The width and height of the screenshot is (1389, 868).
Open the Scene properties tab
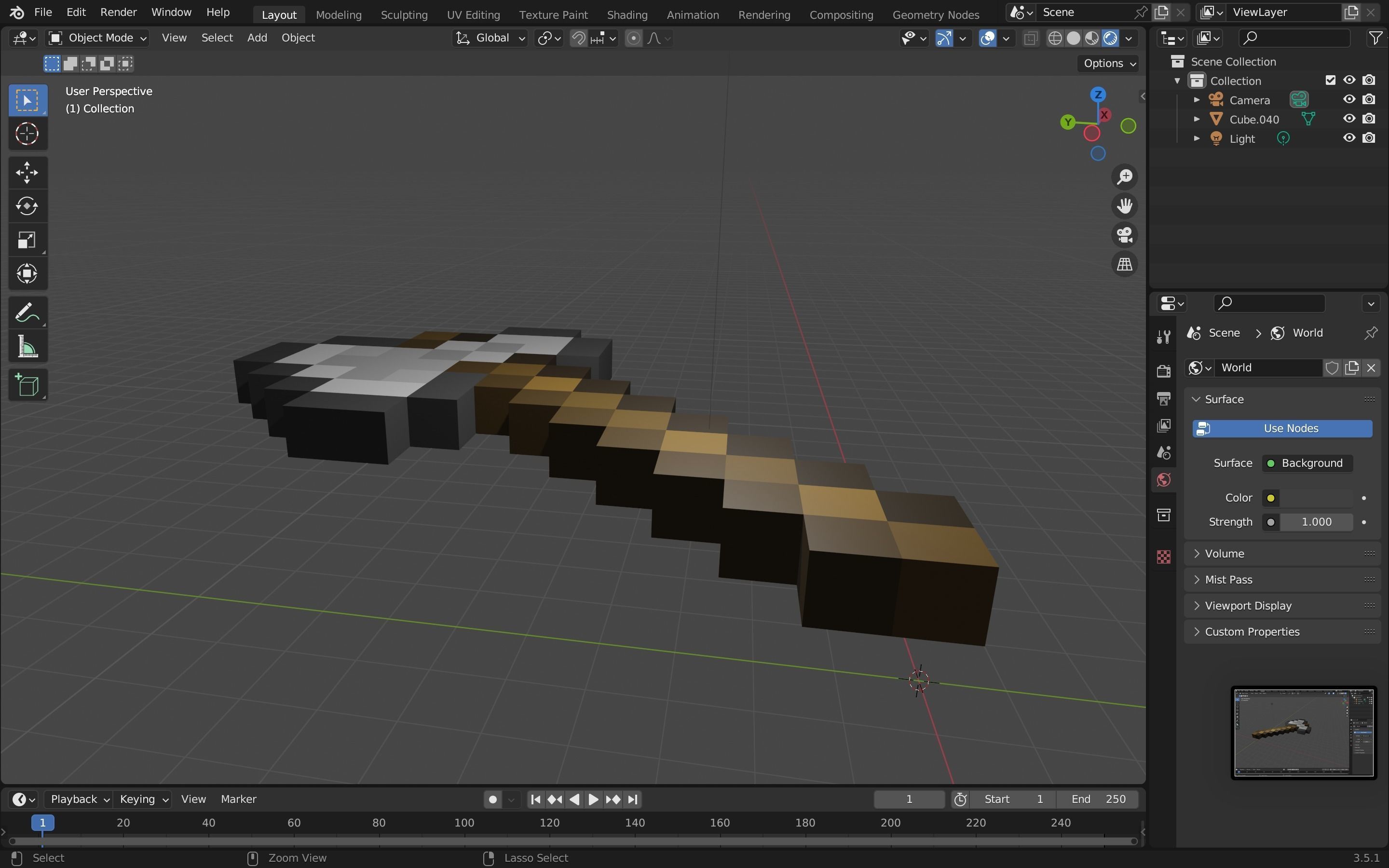click(x=1163, y=453)
